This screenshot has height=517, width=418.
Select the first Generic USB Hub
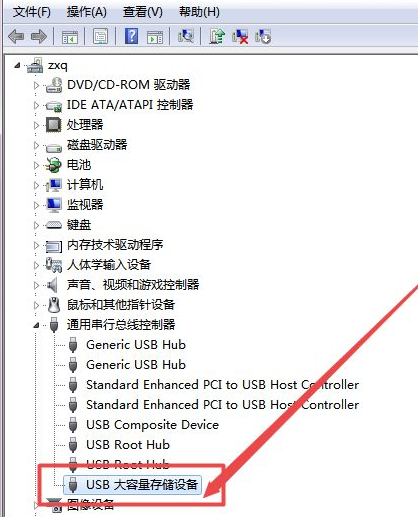pos(136,345)
